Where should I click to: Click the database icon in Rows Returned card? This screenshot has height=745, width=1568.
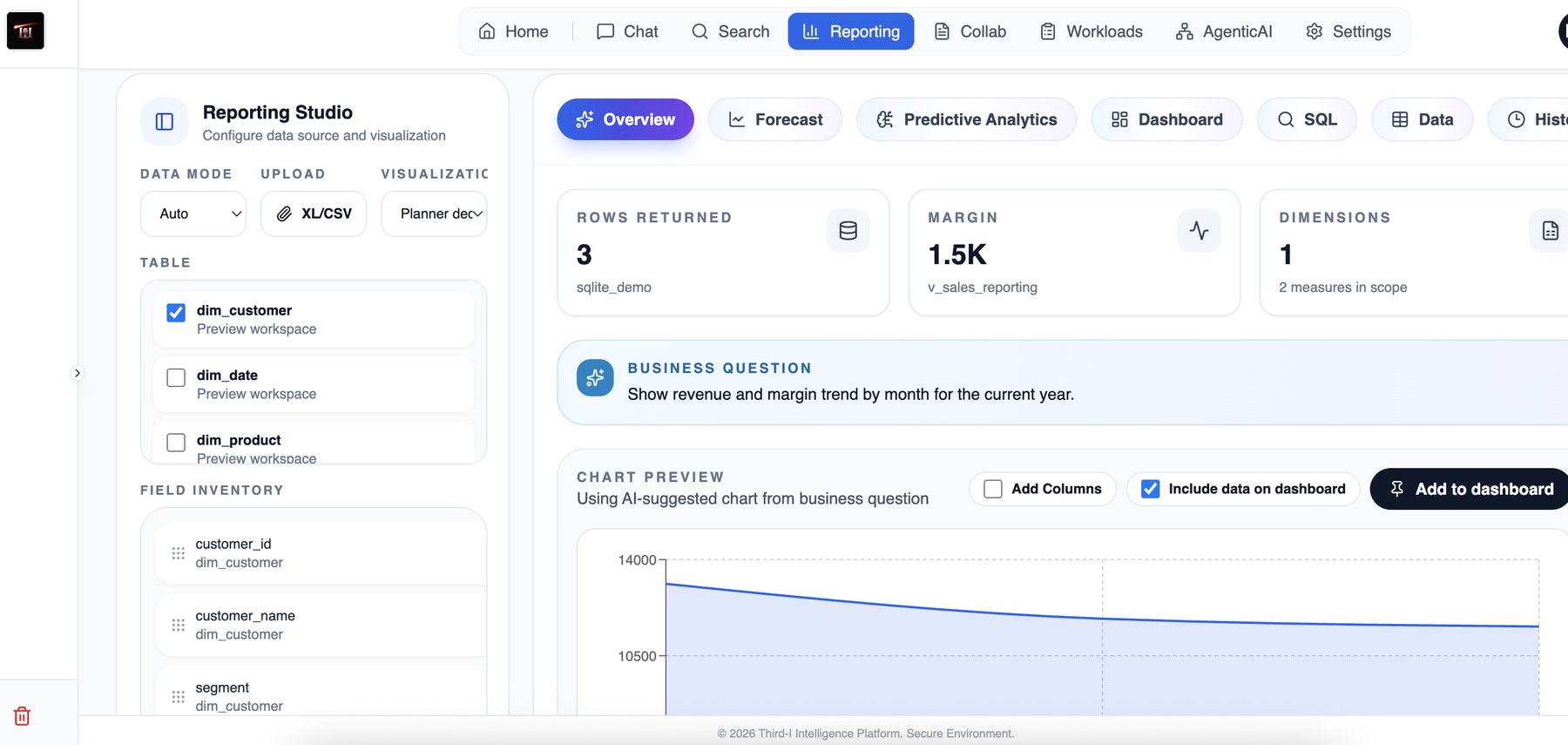click(x=848, y=231)
